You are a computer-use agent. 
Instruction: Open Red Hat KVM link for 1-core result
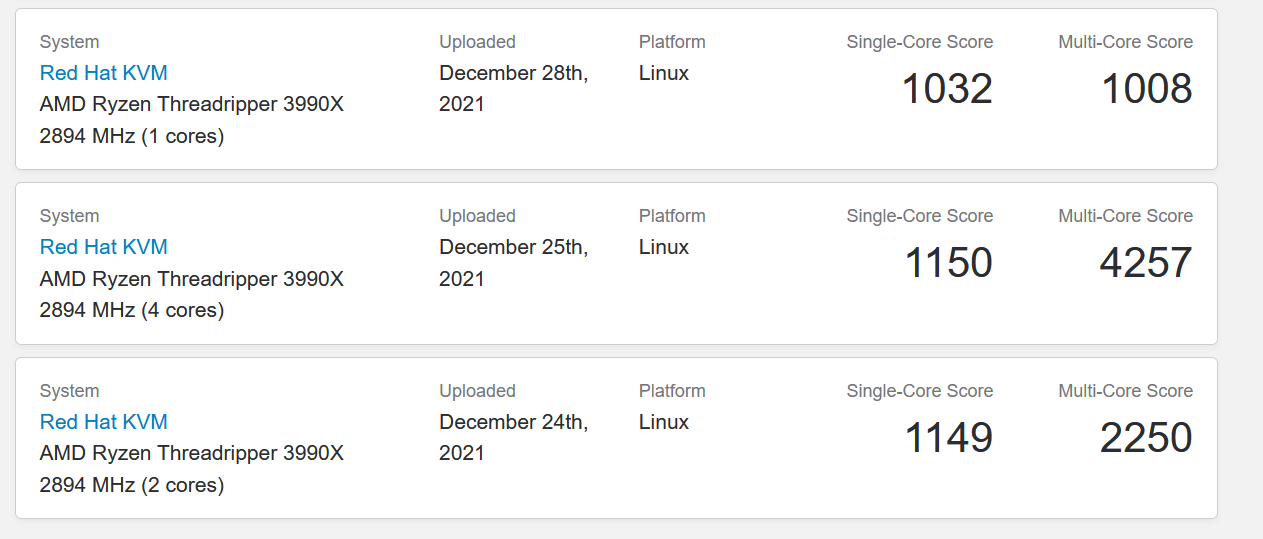tap(103, 73)
